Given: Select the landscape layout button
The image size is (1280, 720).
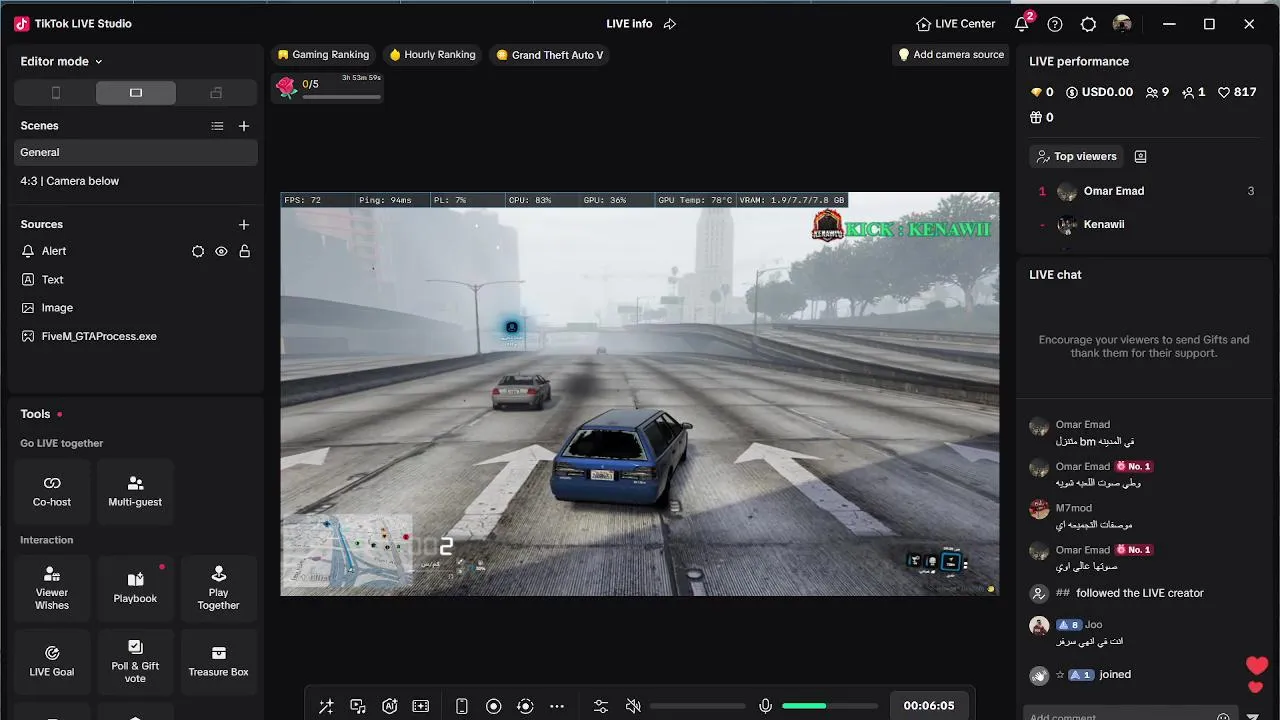Looking at the screenshot, I should pos(136,93).
